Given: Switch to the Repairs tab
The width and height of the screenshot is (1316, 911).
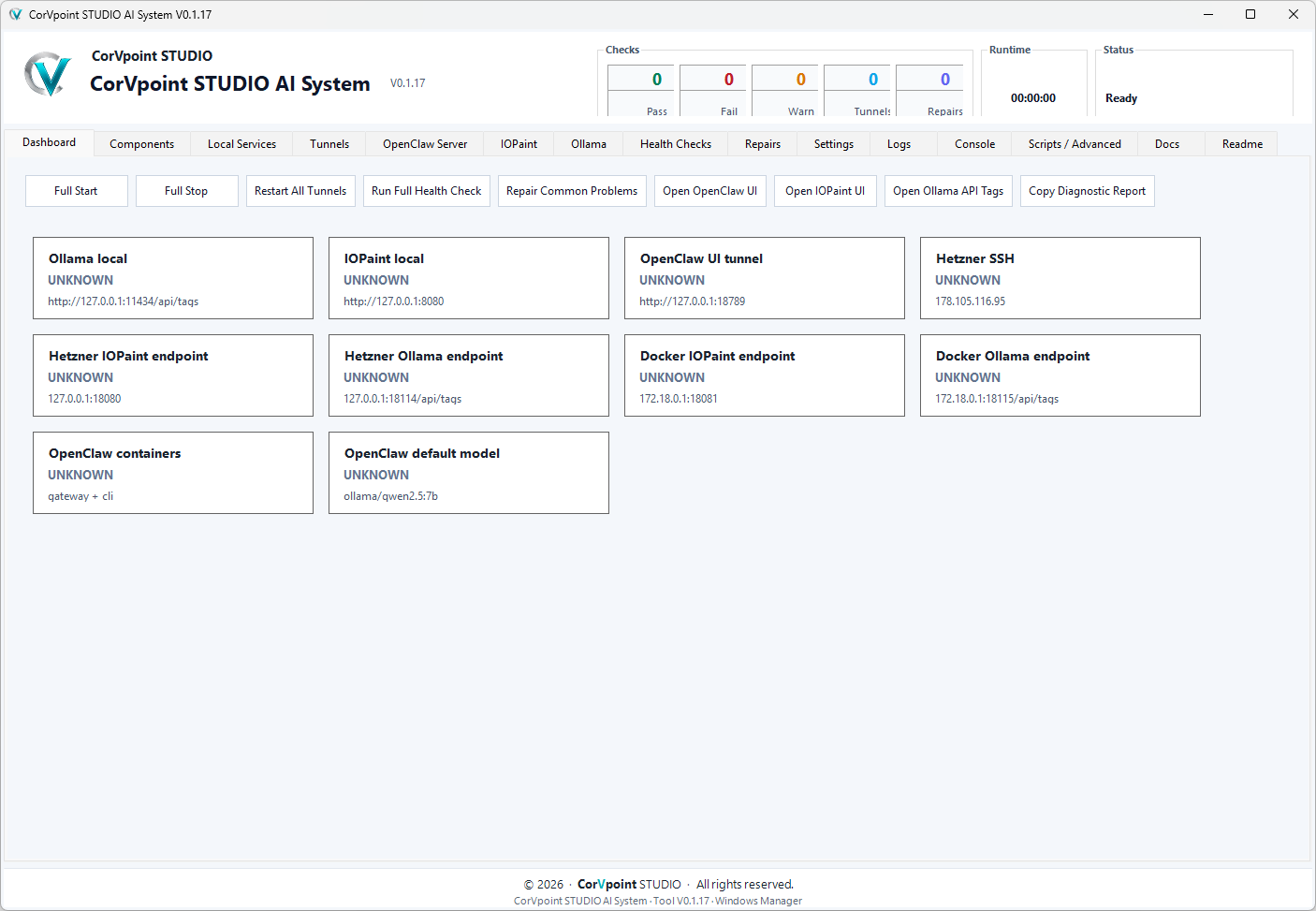Looking at the screenshot, I should pos(763,144).
